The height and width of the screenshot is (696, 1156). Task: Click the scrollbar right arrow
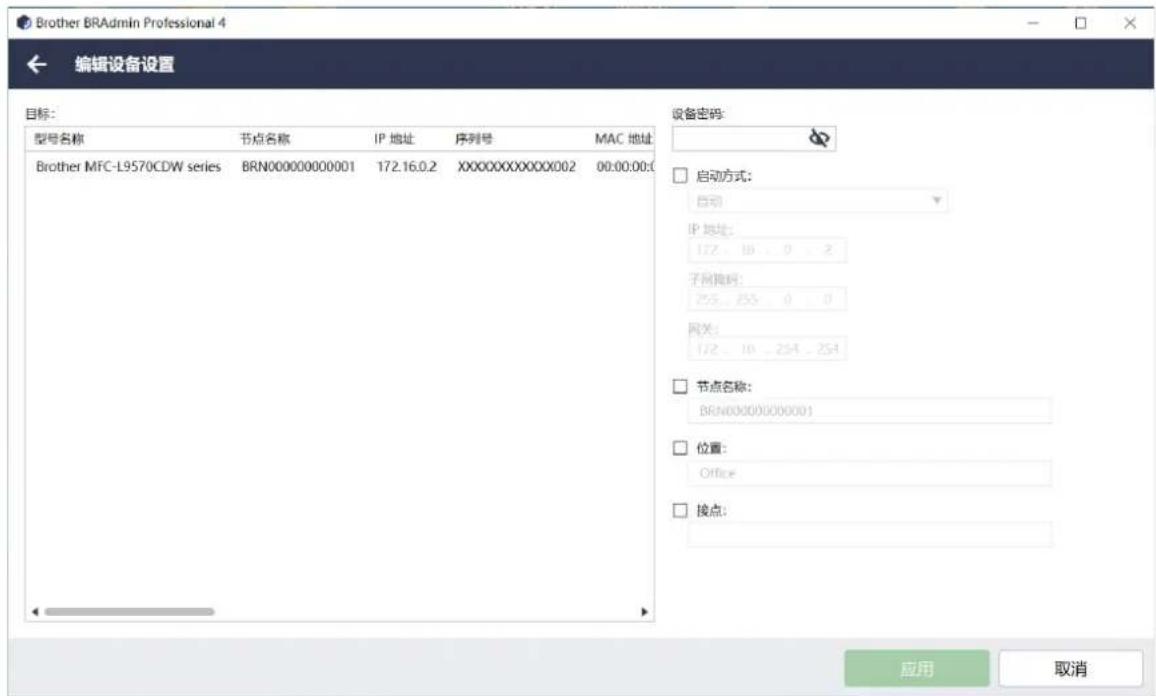(644, 611)
